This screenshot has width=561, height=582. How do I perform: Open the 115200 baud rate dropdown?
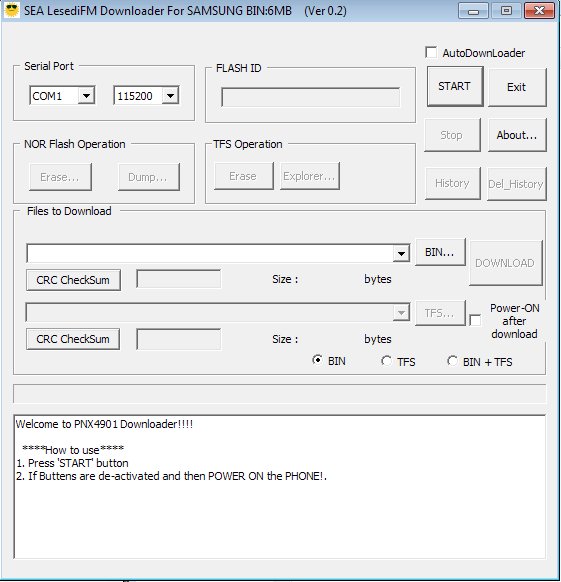(x=170, y=96)
